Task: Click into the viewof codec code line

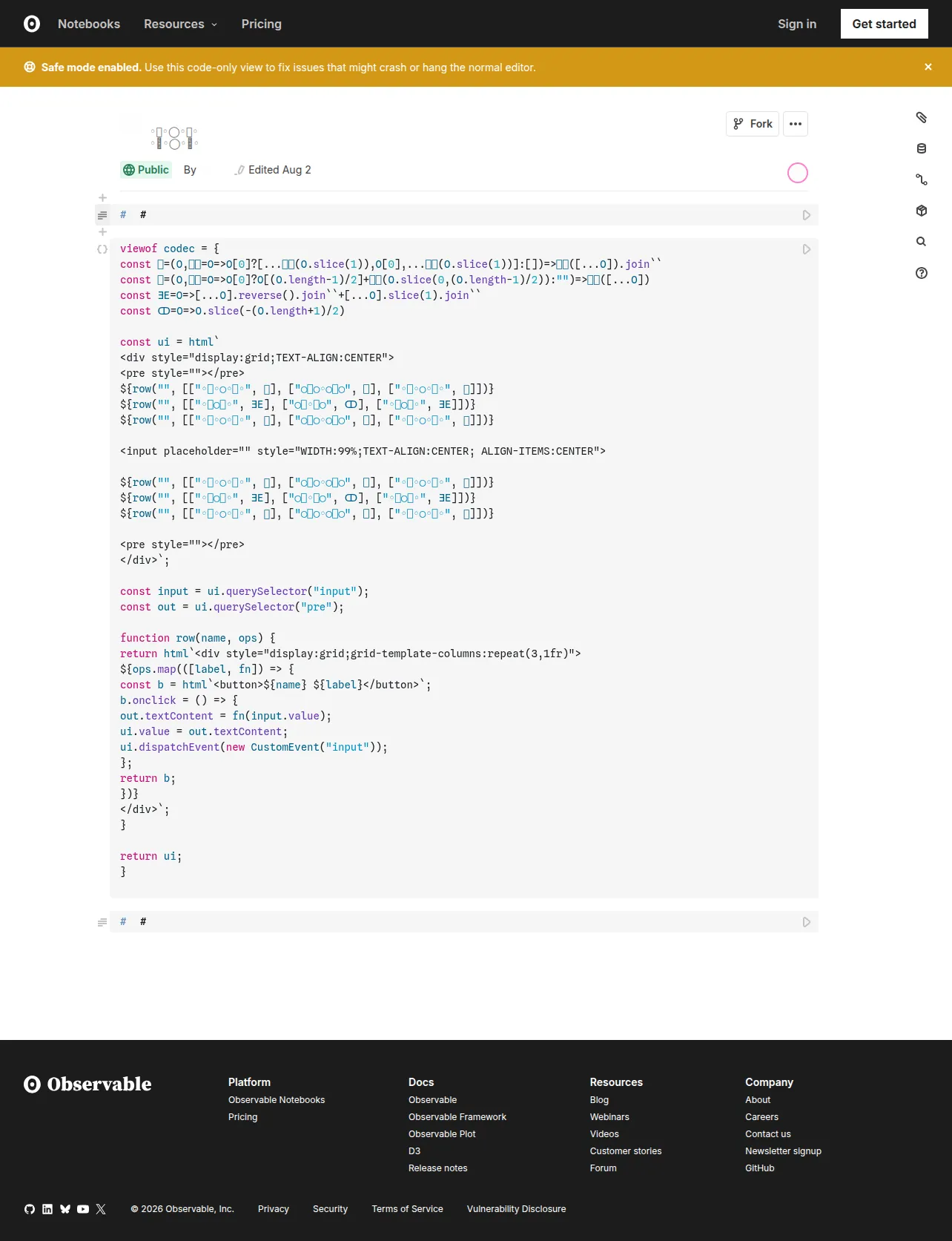Action: (170, 248)
